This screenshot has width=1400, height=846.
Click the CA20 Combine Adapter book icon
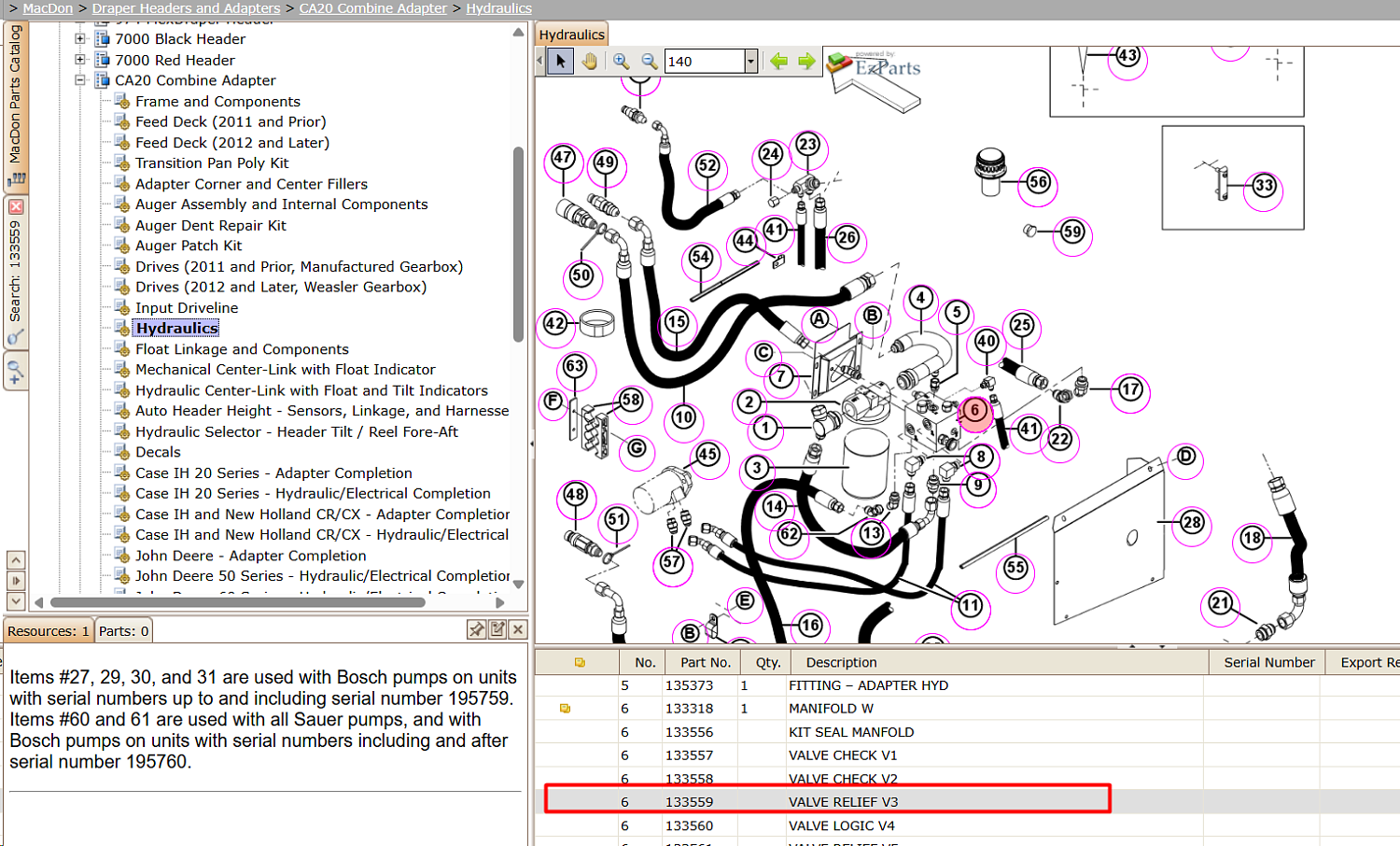(x=103, y=80)
